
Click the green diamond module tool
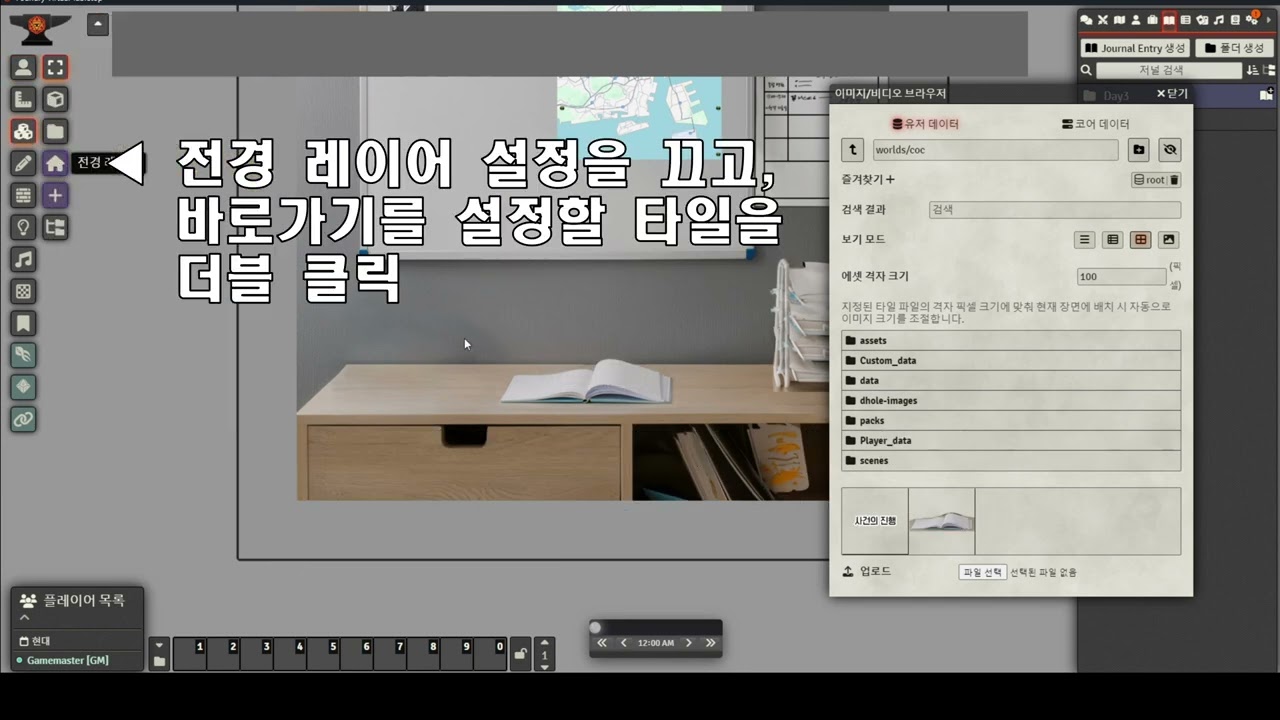pyautogui.click(x=24, y=387)
